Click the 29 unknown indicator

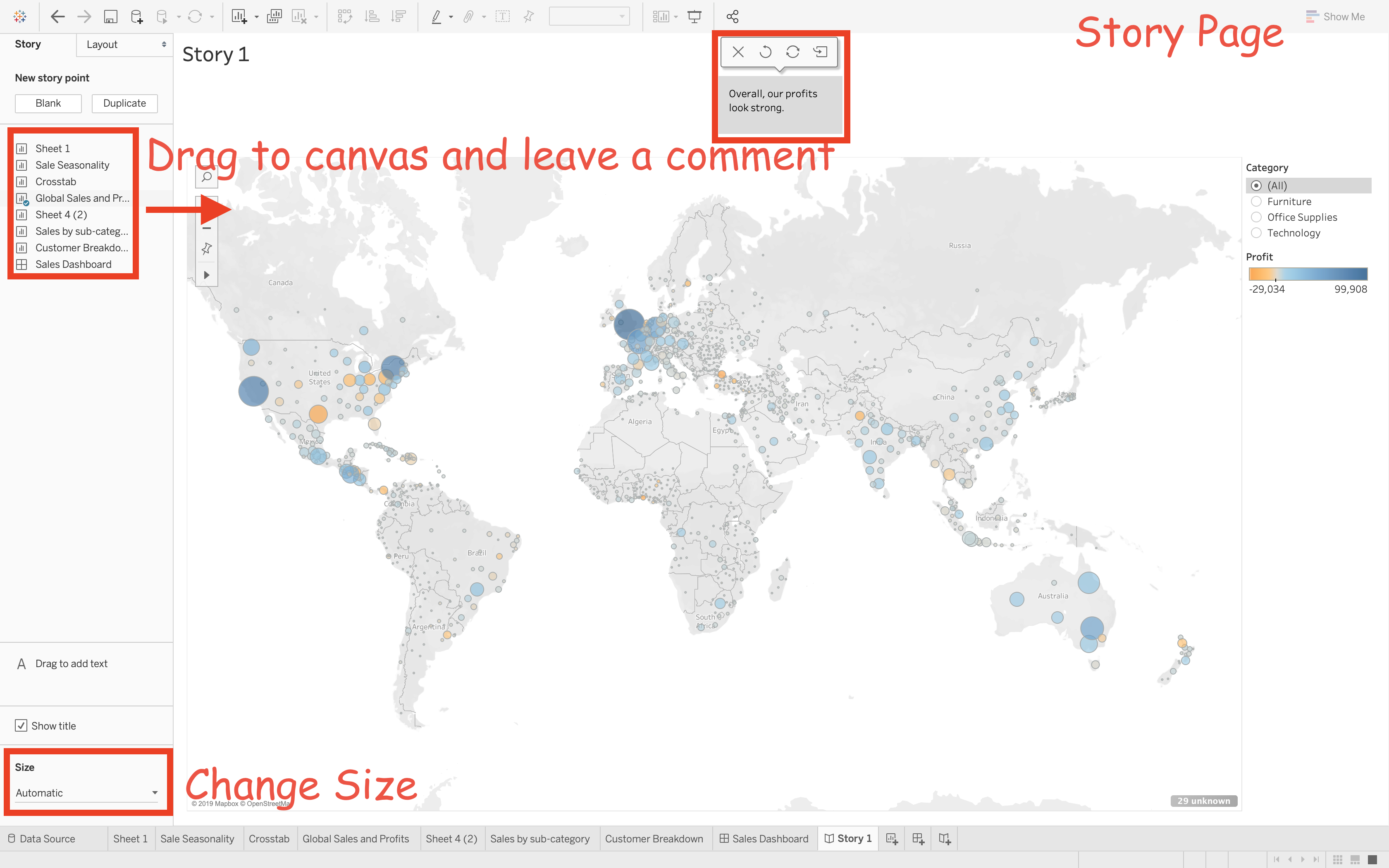pyautogui.click(x=1204, y=801)
